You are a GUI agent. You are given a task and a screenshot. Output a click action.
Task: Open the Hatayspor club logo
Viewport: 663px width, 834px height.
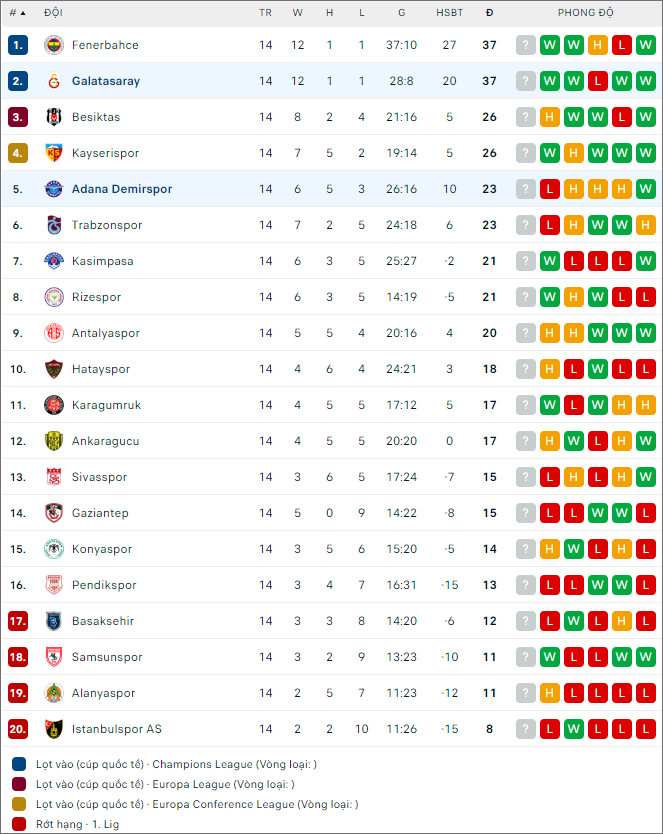(54, 369)
